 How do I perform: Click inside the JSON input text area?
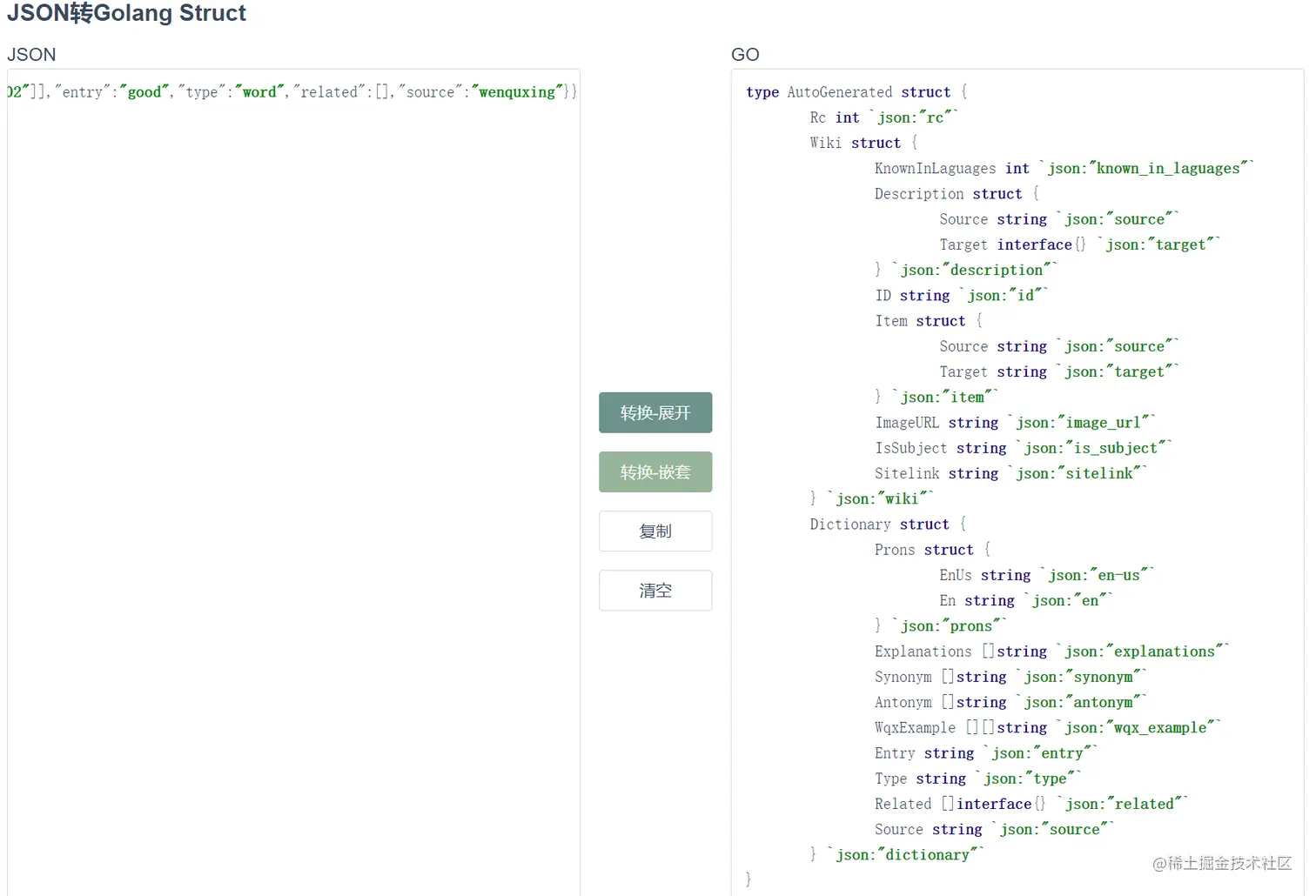tap(293, 483)
